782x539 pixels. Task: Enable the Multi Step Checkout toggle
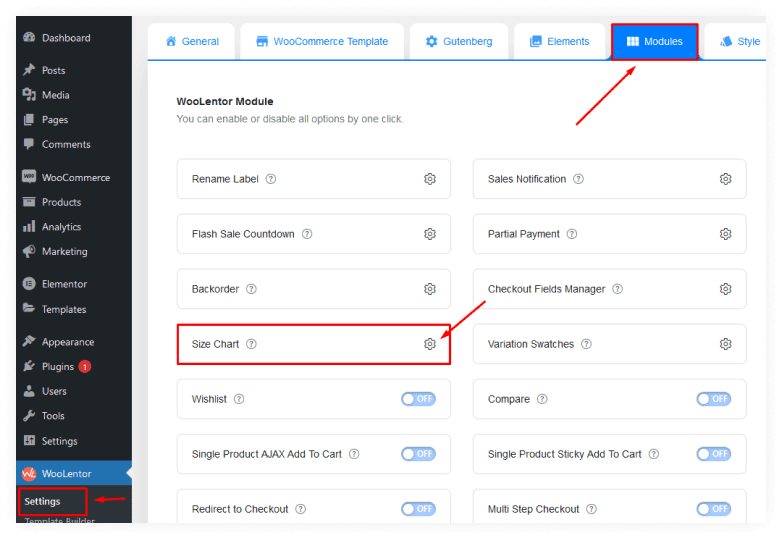pos(714,509)
